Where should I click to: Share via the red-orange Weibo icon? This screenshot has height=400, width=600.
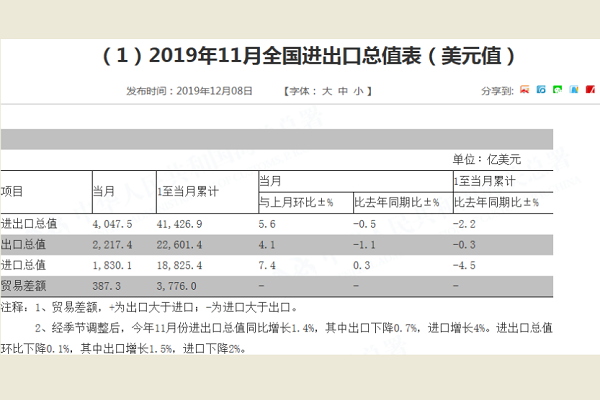pyautogui.click(x=525, y=90)
